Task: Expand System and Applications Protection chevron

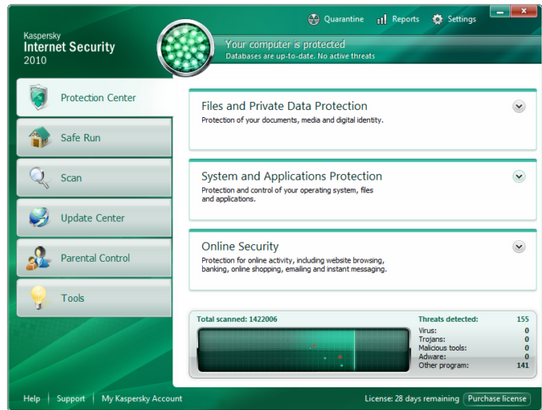Action: click(x=519, y=177)
